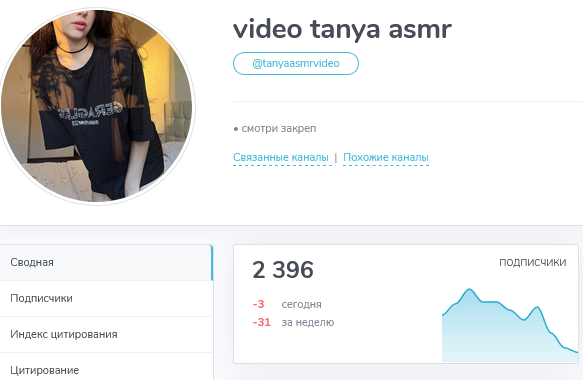Click the -3 daily change value
Screen dimensions: 583x380
[x=258, y=304]
